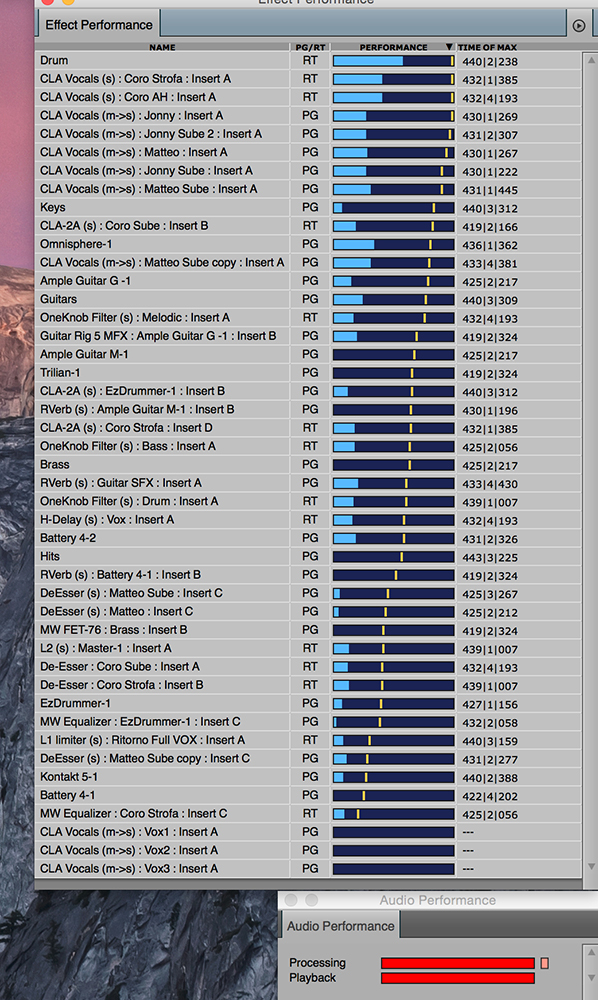
Task: Select the Audio Performance tab
Action: pos(340,926)
